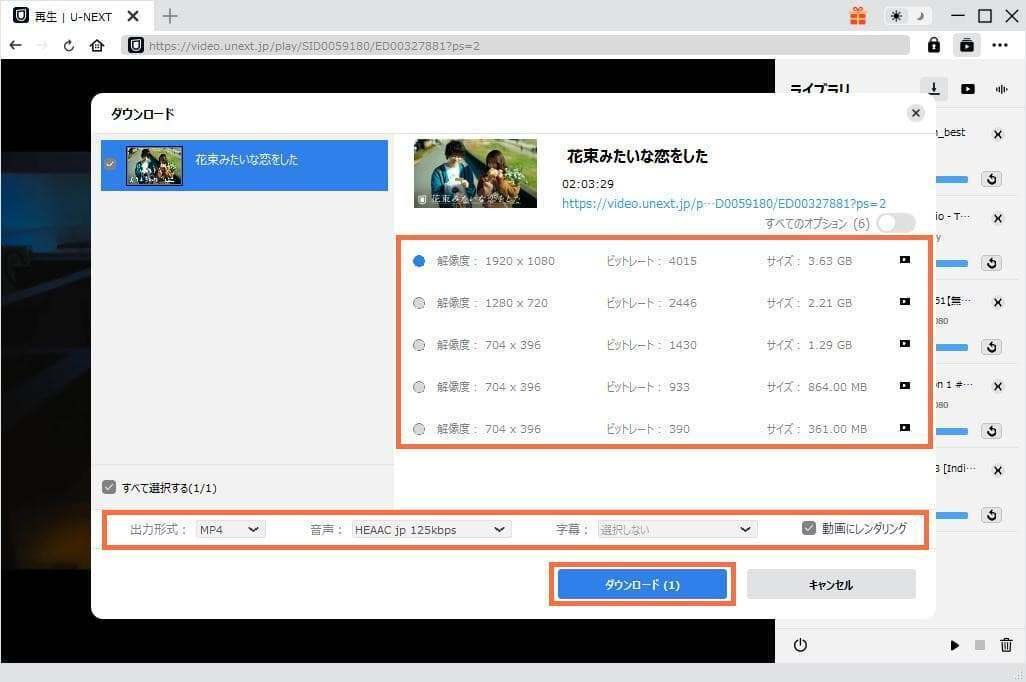Select the 1920 x 1080 resolution option
The image size is (1026, 682).
pos(419,260)
